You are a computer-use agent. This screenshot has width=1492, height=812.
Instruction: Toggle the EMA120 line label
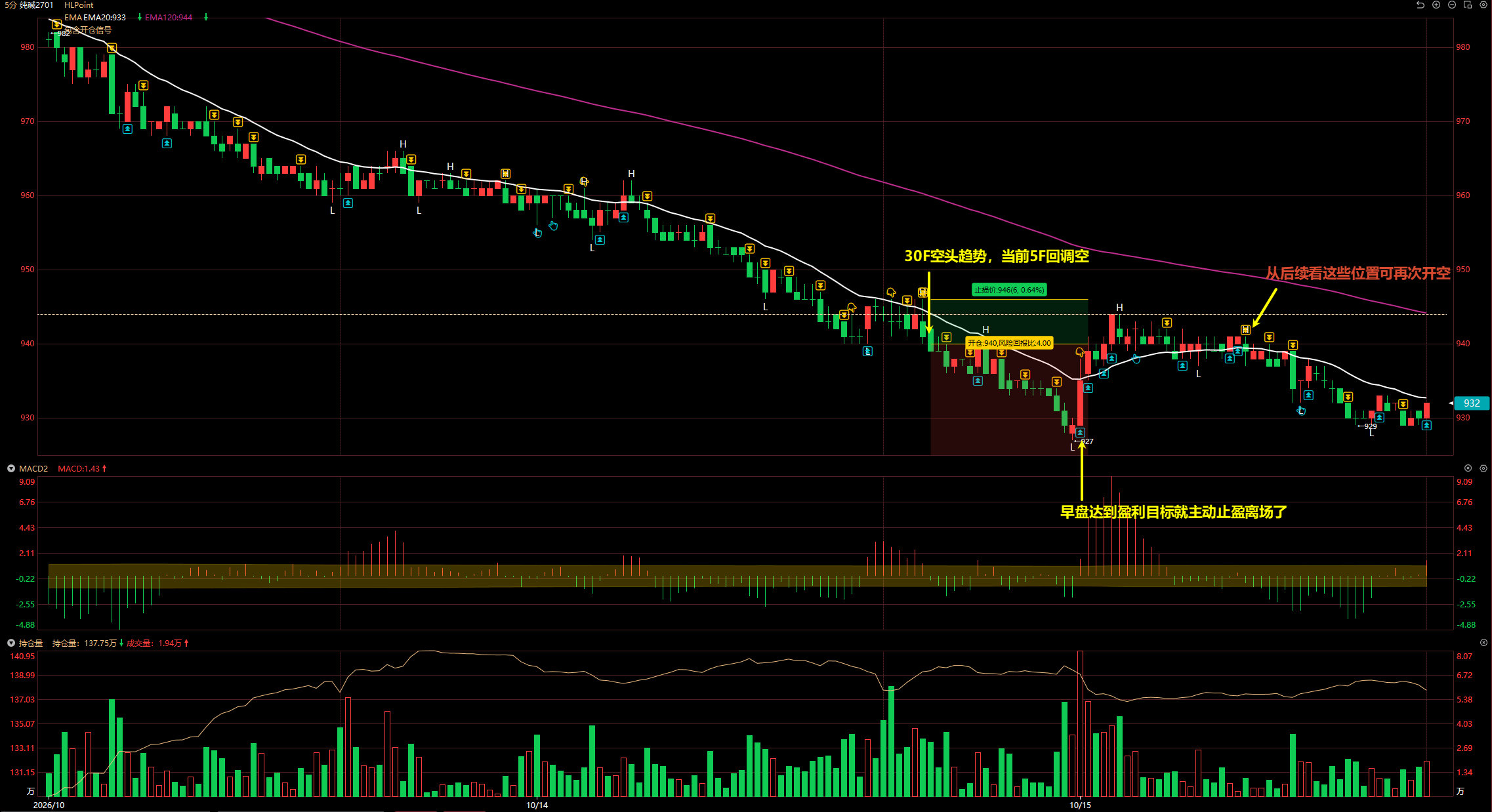(169, 18)
